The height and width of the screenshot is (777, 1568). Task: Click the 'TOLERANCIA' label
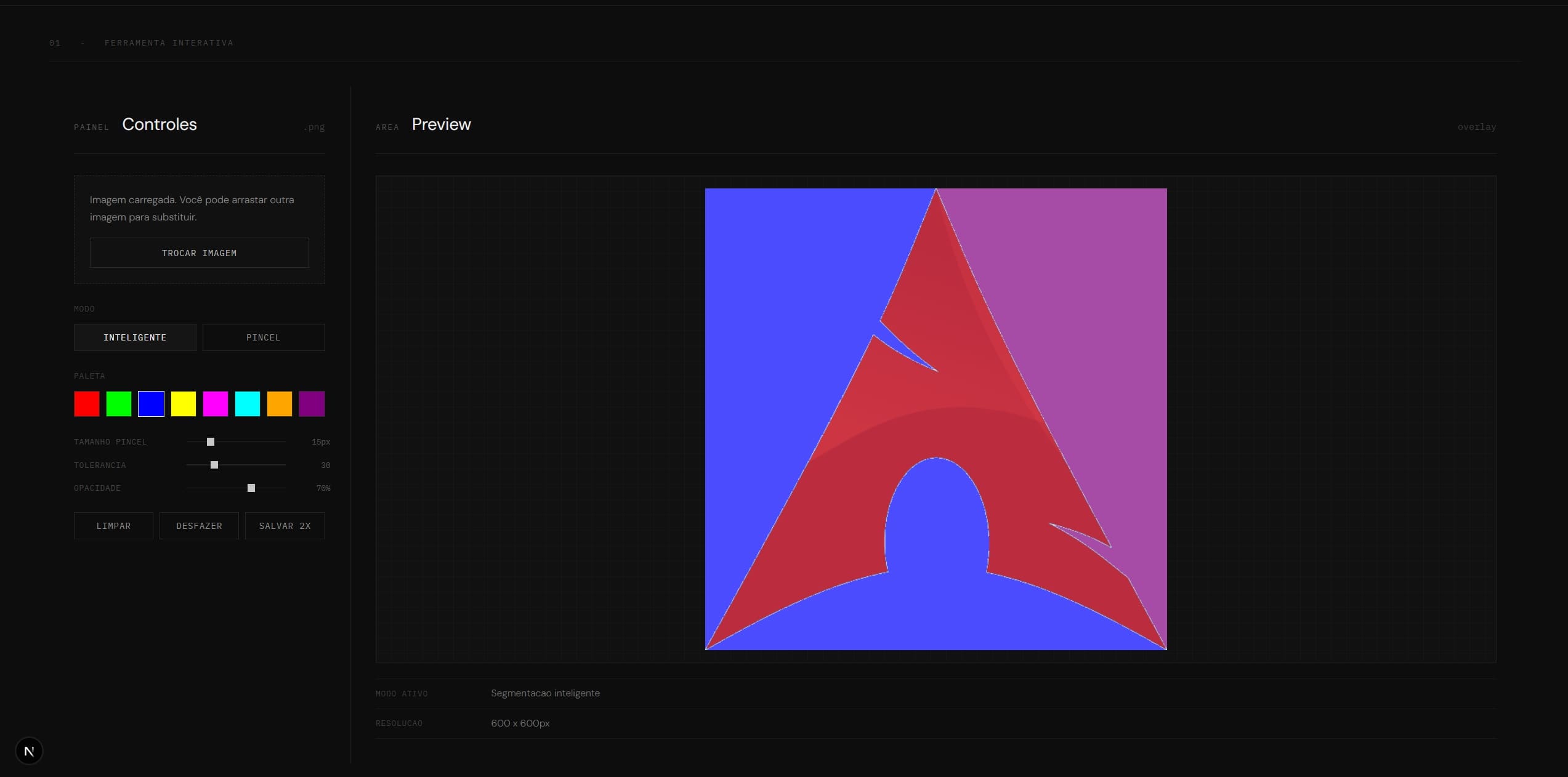[x=100, y=465]
